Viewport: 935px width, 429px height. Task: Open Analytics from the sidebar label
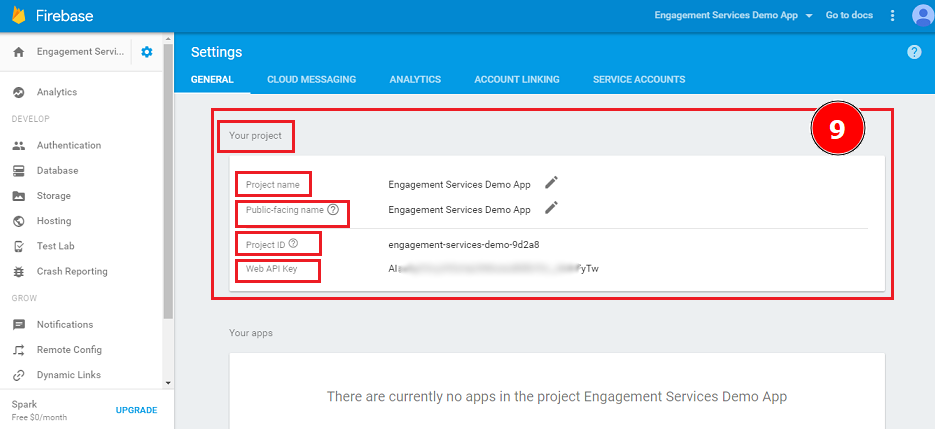pyautogui.click(x=57, y=92)
